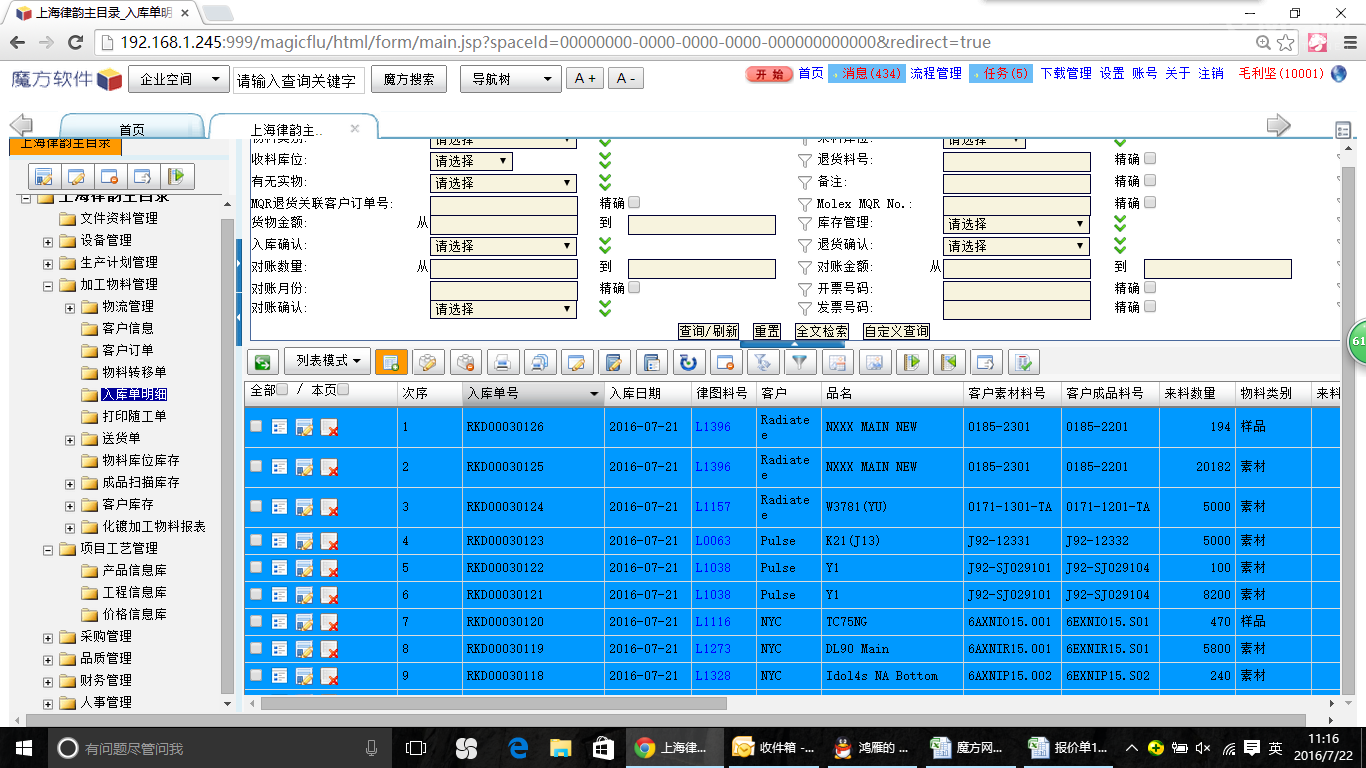Click the detail view icon in row 5

[x=280, y=567]
